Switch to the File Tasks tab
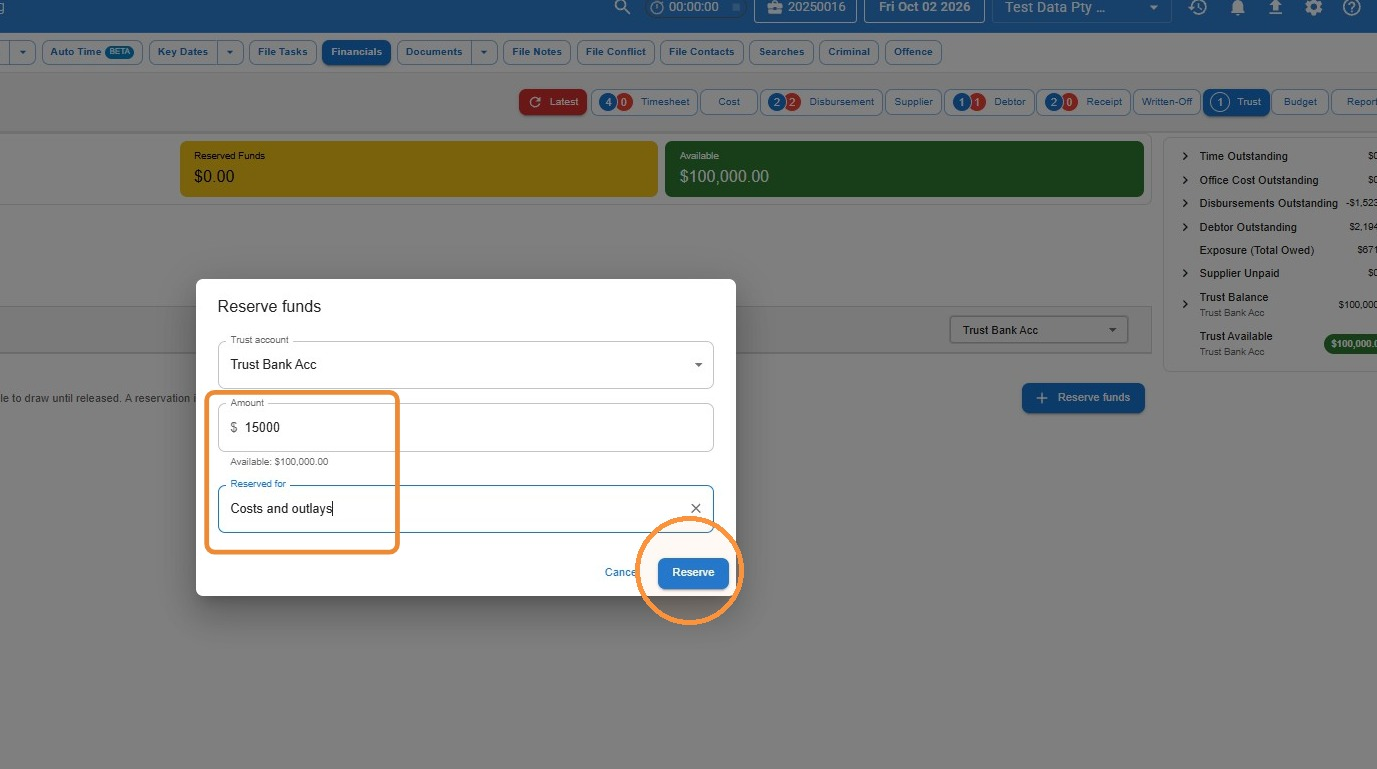Image resolution: width=1377 pixels, height=769 pixels. (283, 52)
